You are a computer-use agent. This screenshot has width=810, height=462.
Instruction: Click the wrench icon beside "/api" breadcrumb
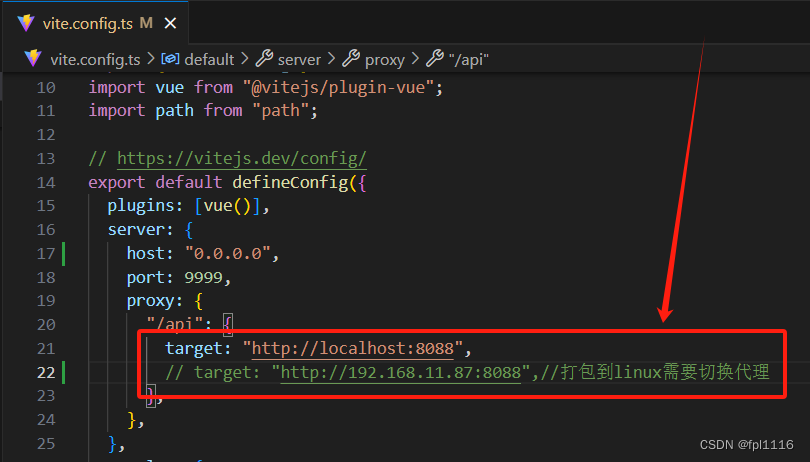[435, 58]
